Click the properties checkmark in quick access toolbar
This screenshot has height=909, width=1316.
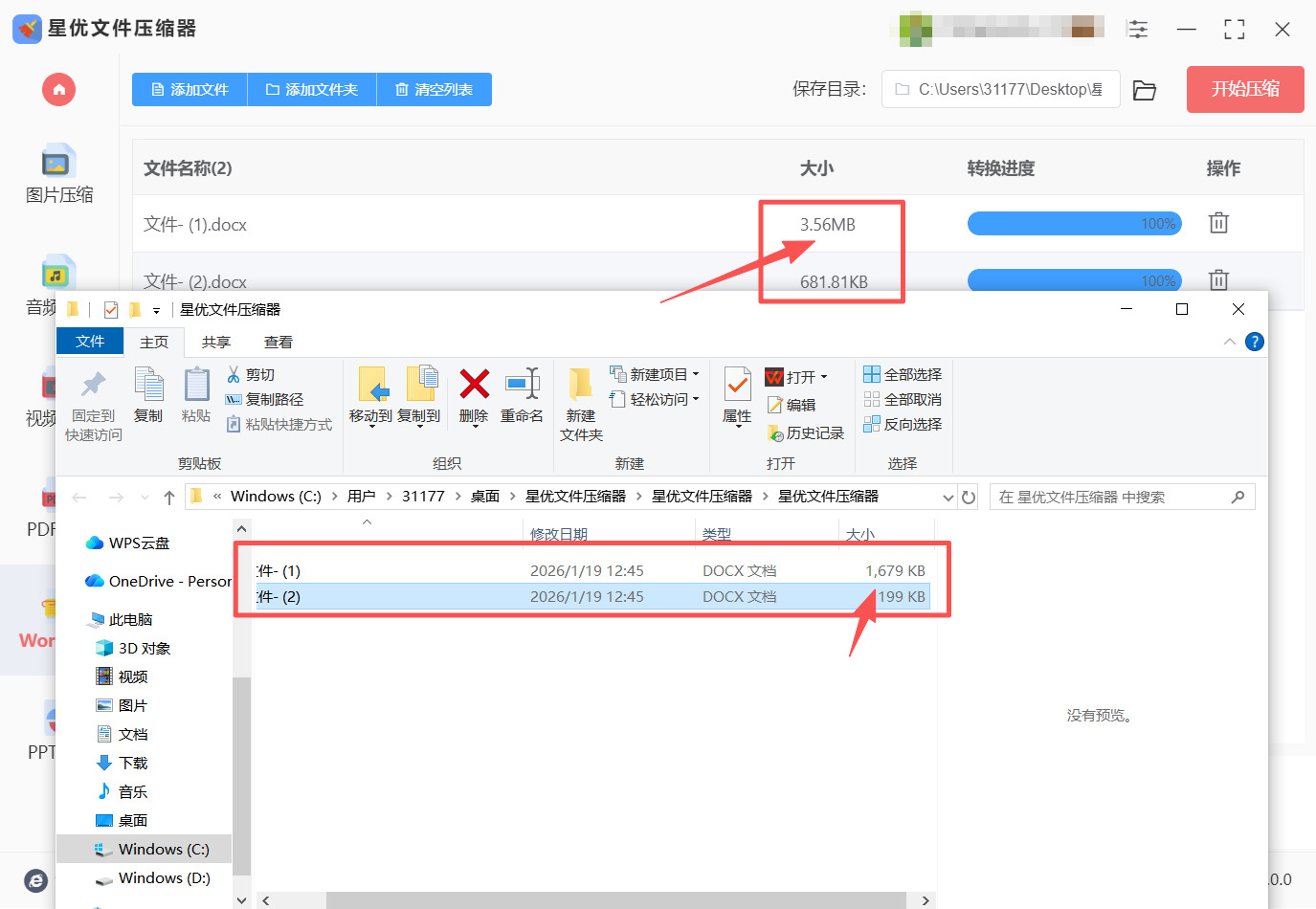[111, 310]
